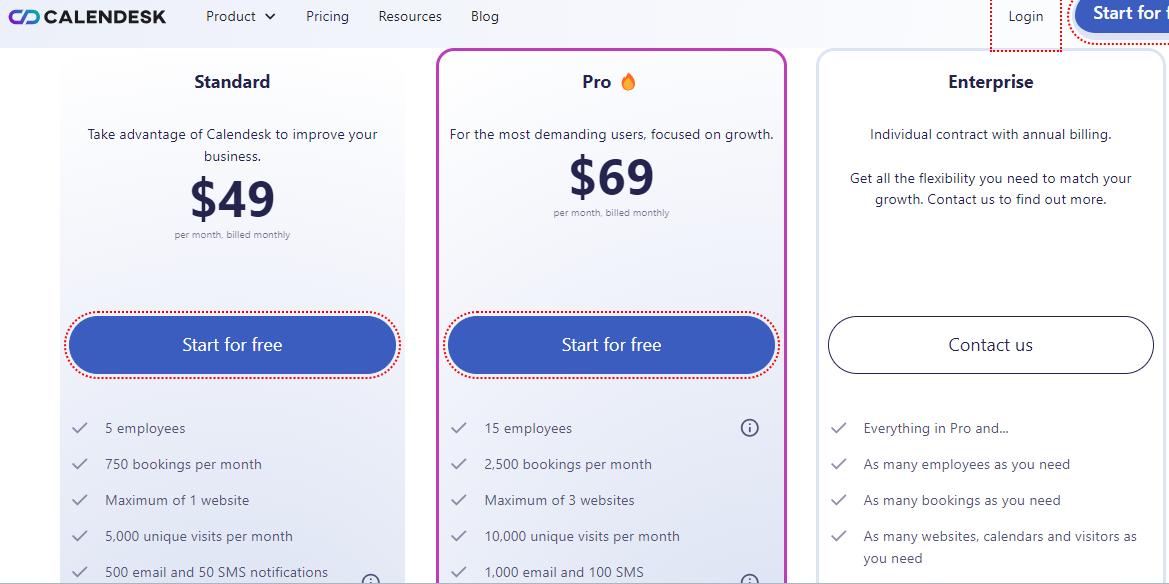Click the $69 Pro price text
The image size is (1169, 584).
click(x=611, y=178)
